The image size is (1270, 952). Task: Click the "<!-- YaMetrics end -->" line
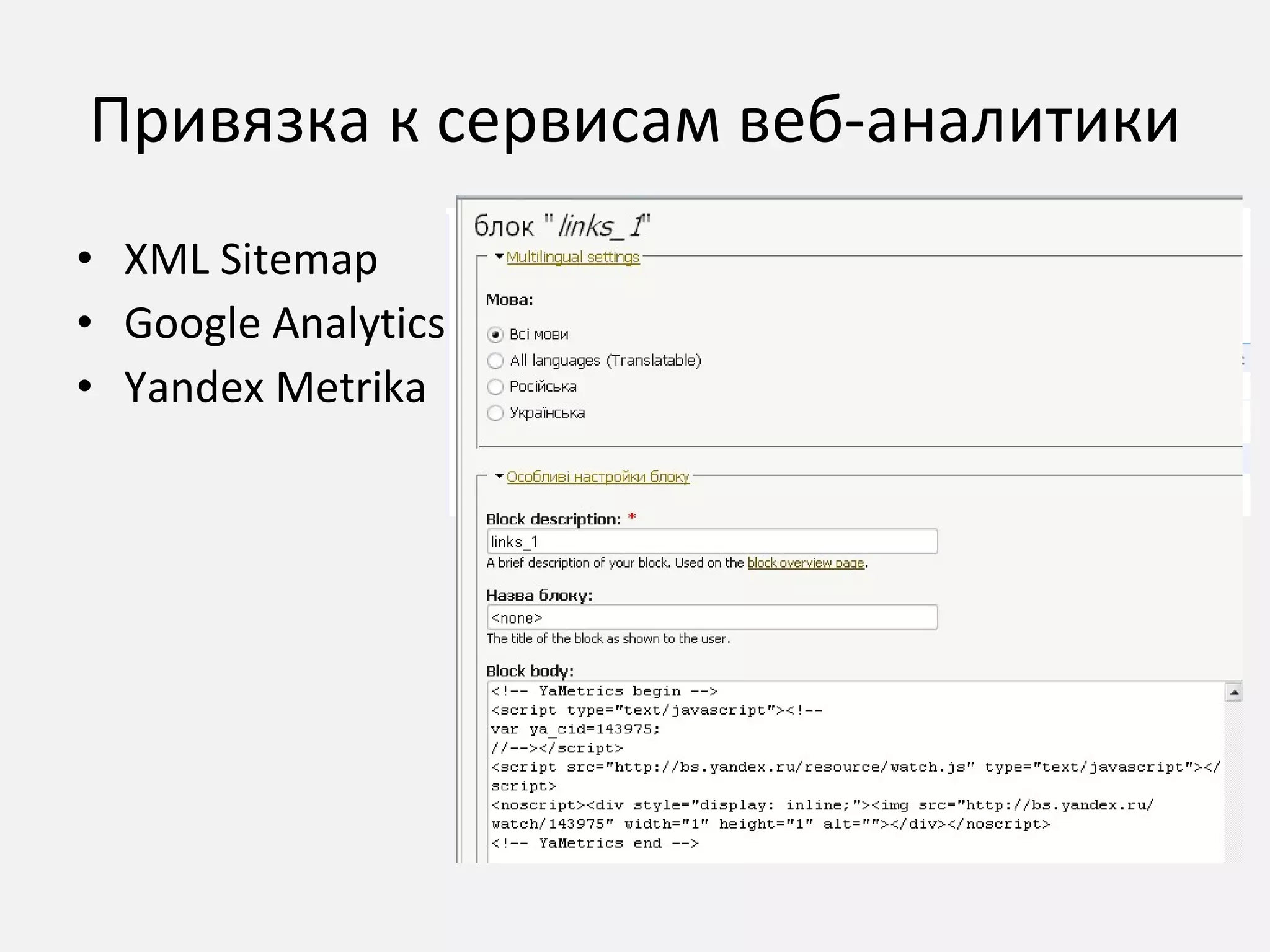pos(595,844)
